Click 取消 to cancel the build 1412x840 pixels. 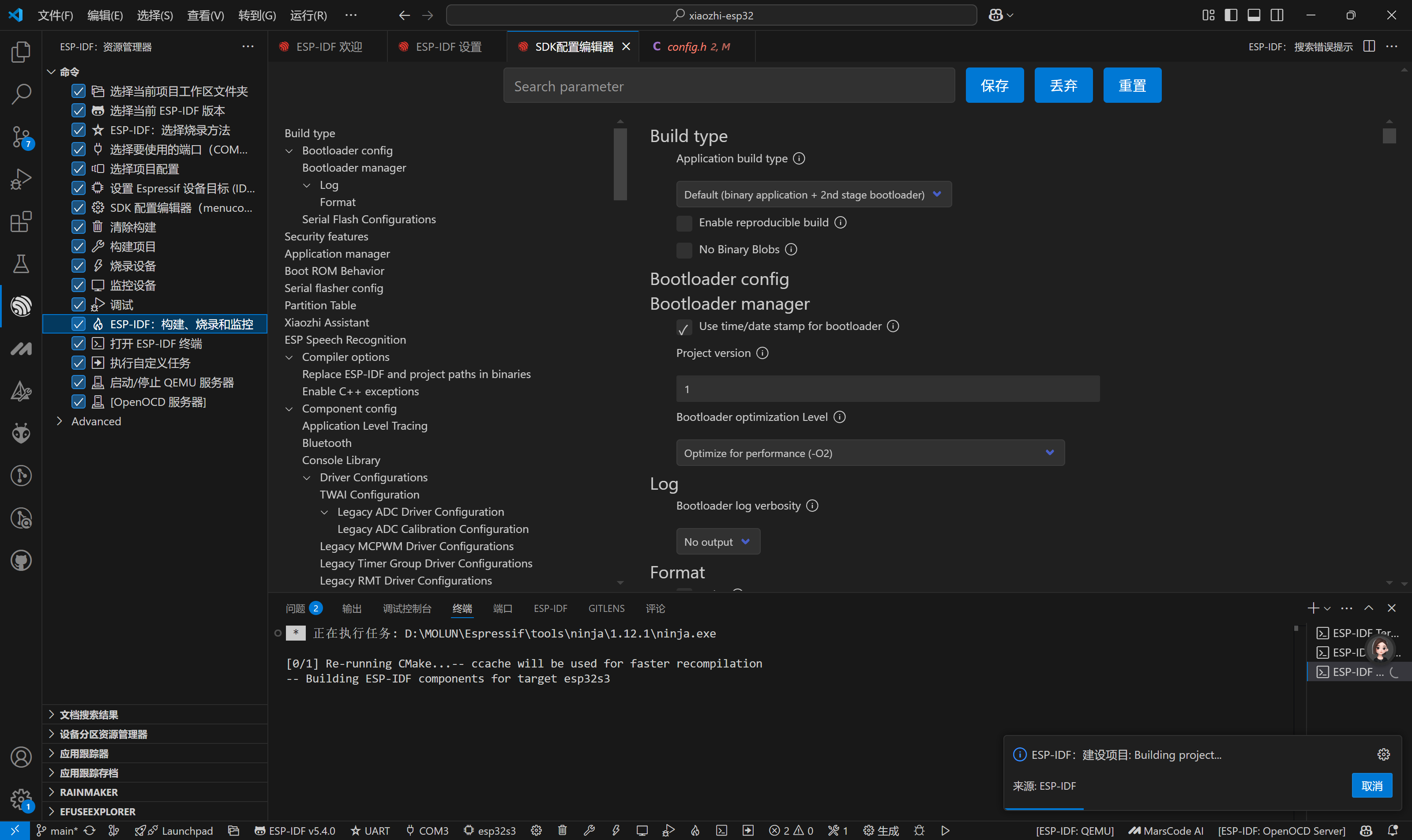click(x=1371, y=786)
